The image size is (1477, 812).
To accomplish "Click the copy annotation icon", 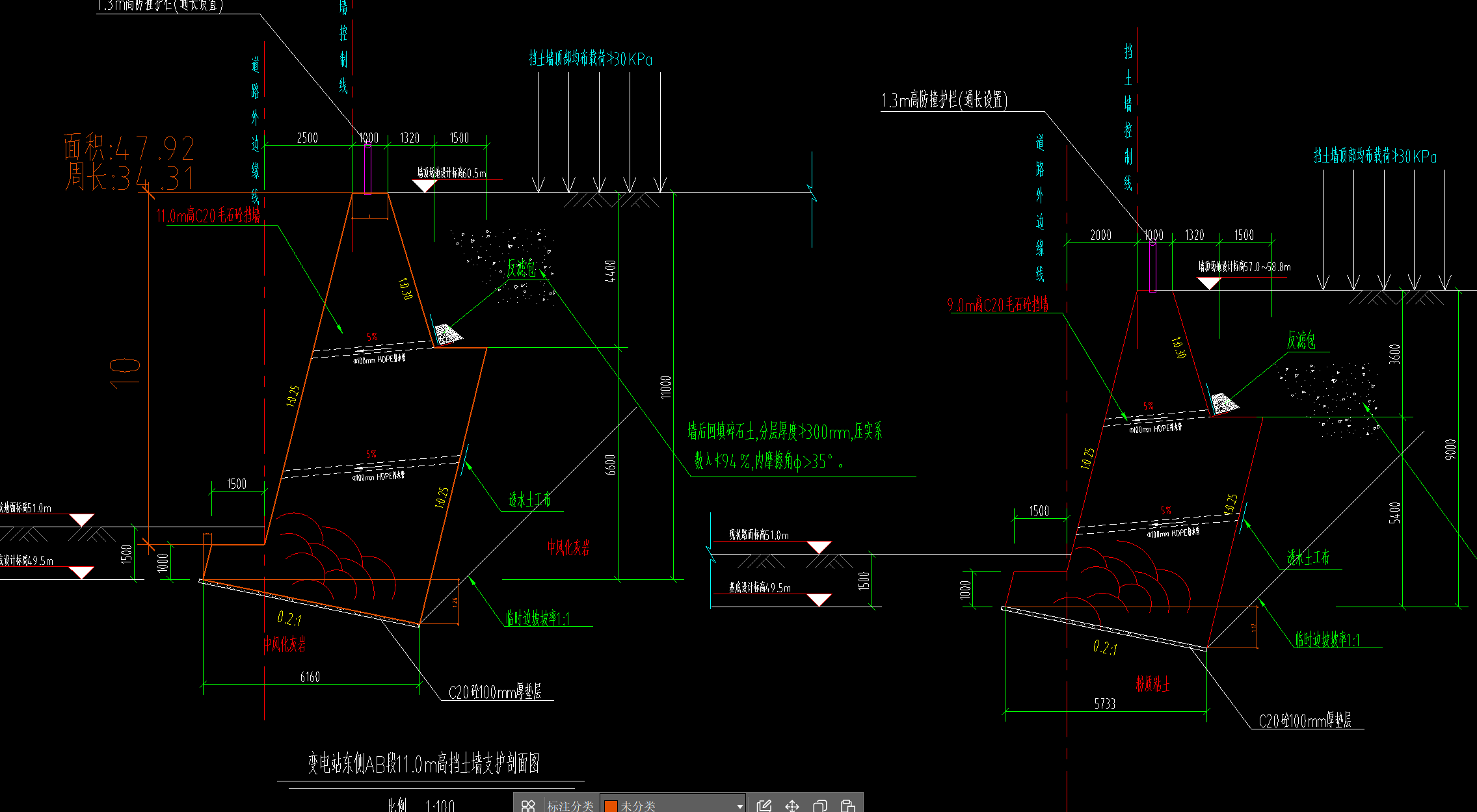I will [x=820, y=805].
